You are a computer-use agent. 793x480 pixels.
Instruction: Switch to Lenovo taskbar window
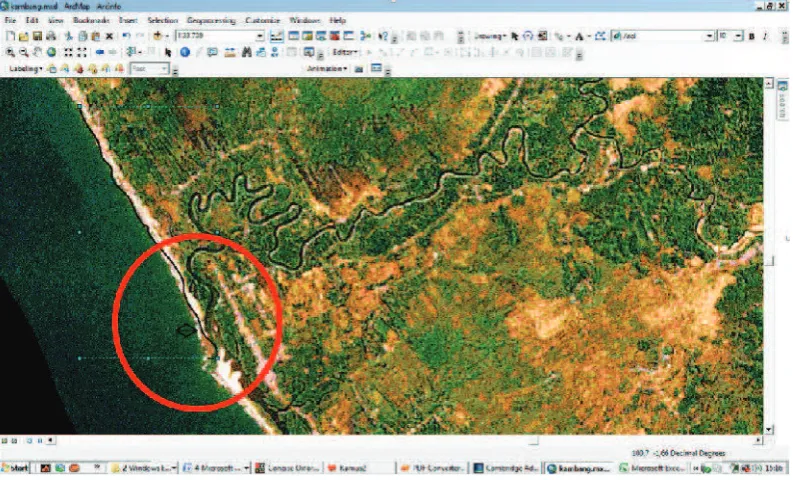(x=287, y=468)
